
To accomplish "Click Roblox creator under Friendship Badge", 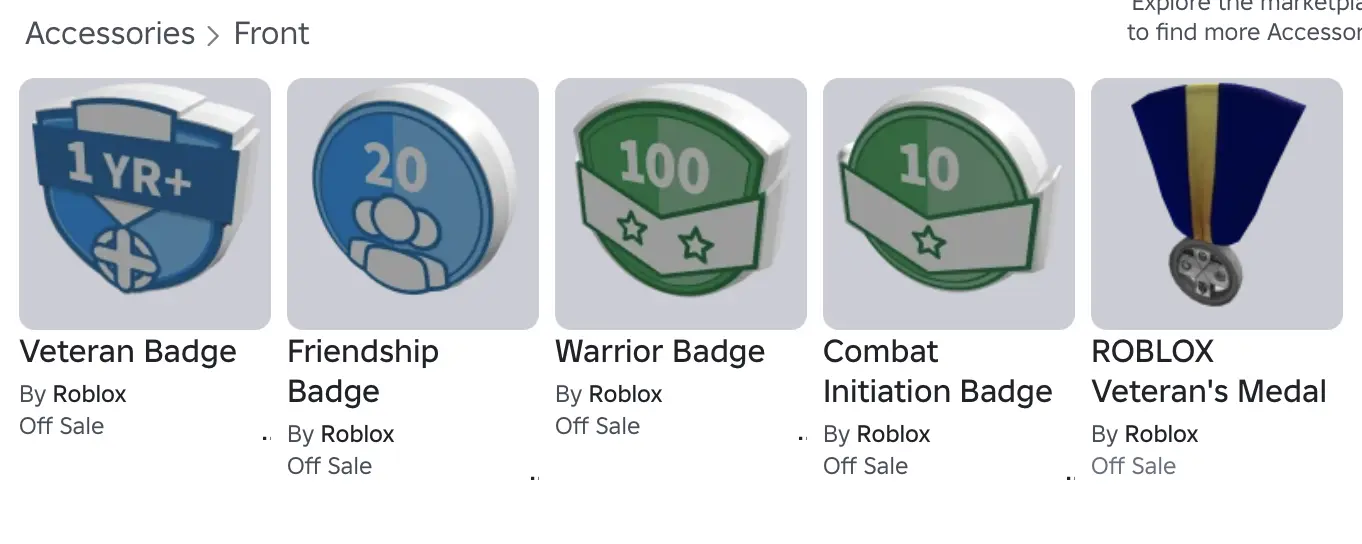I will pos(357,435).
